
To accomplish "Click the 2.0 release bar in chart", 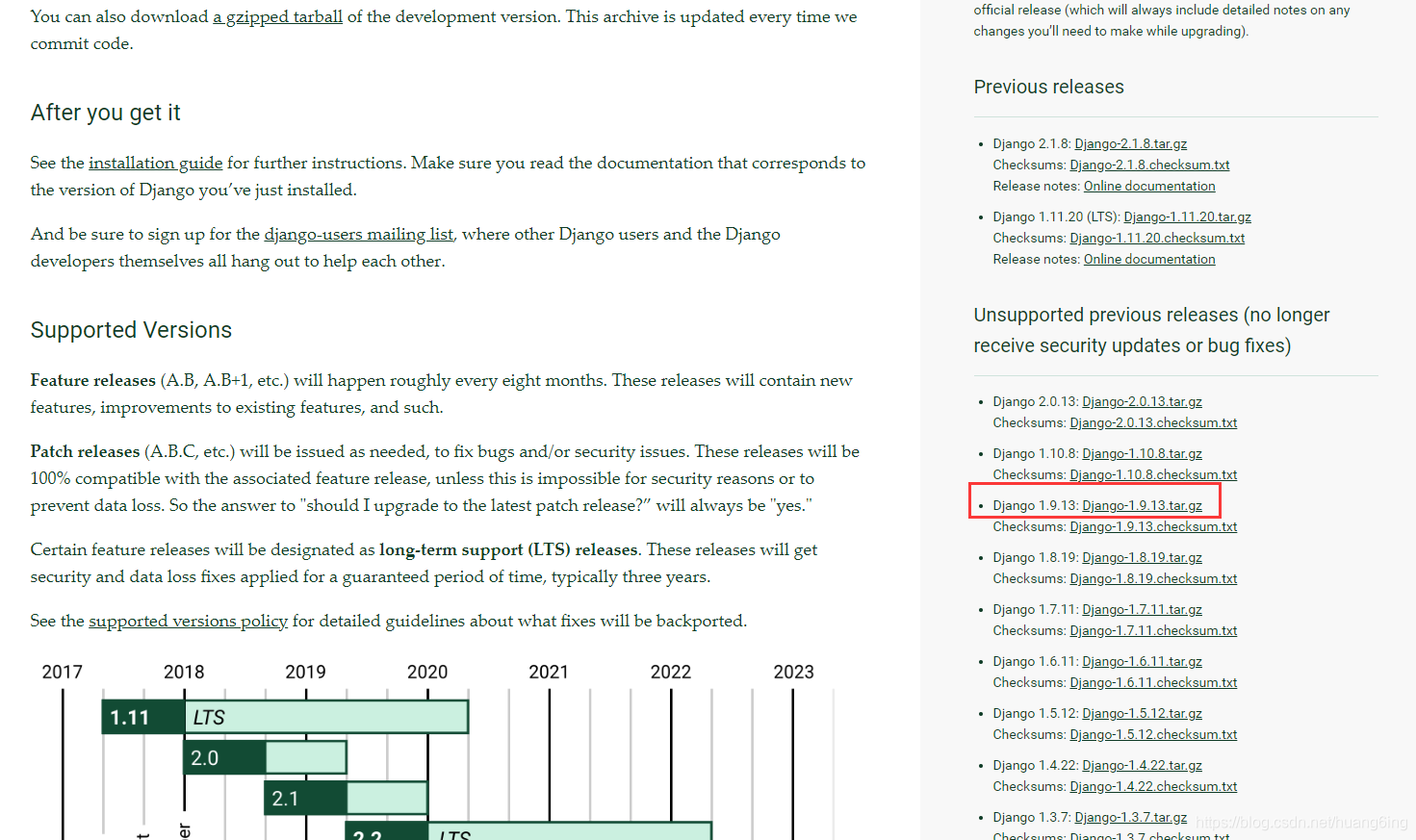I will point(265,757).
